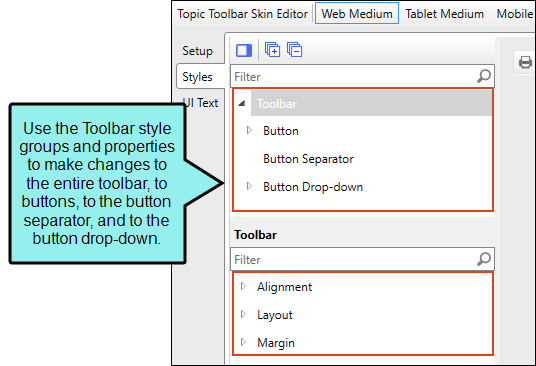Click the search icon in the top Filter box
The image size is (536, 366).
pyautogui.click(x=484, y=76)
